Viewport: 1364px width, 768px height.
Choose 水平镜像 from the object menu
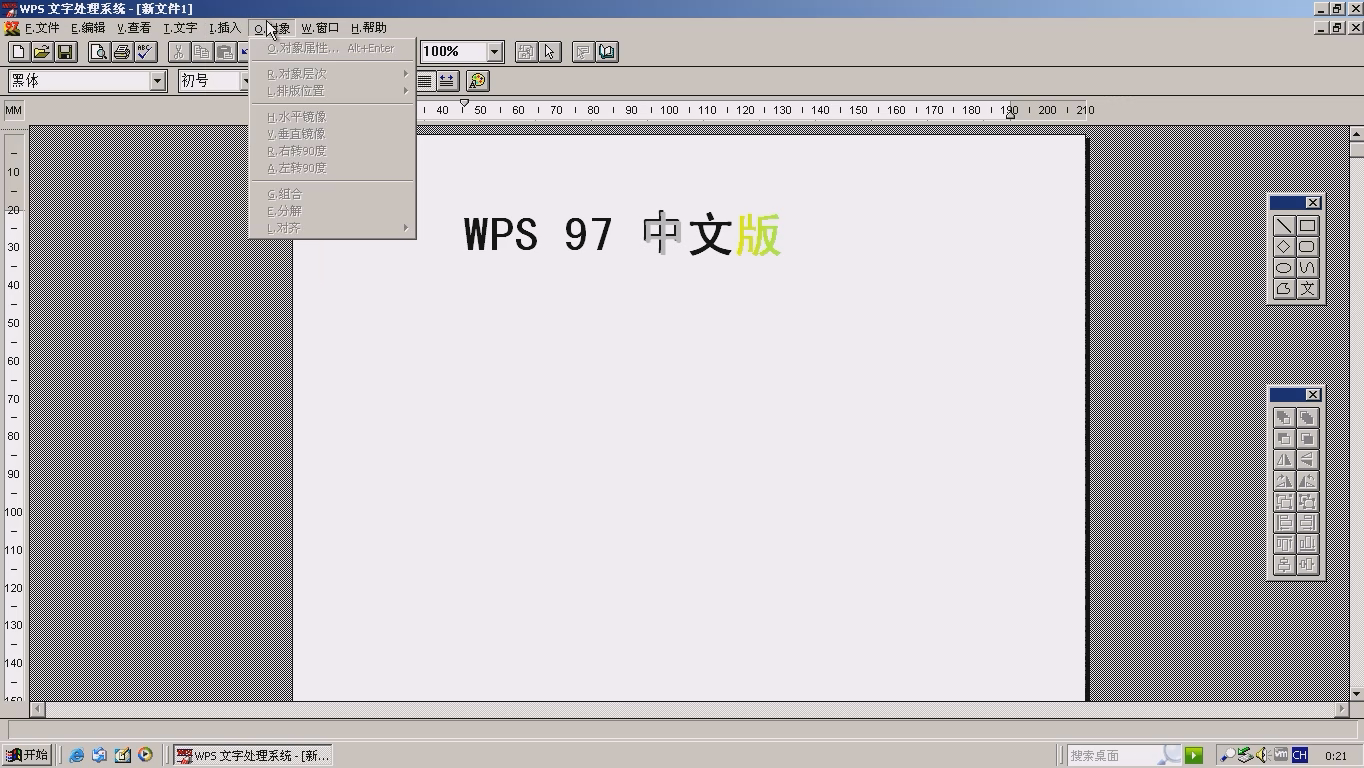tap(333, 117)
